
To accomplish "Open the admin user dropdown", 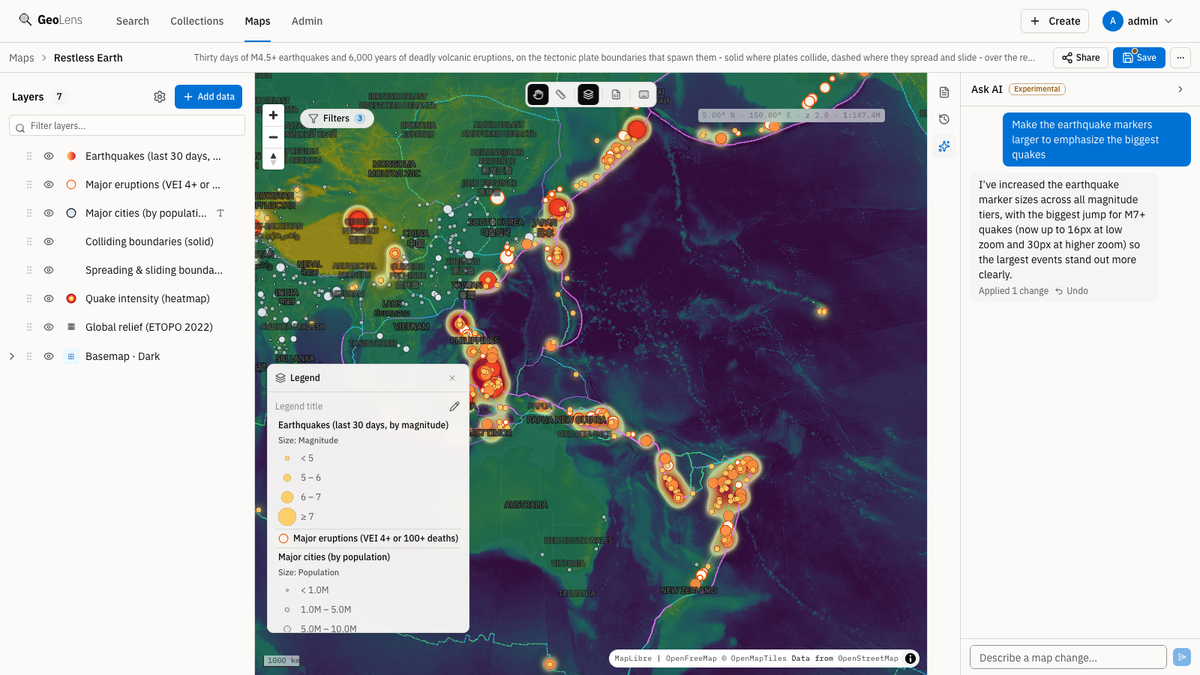I will (x=1137, y=21).
